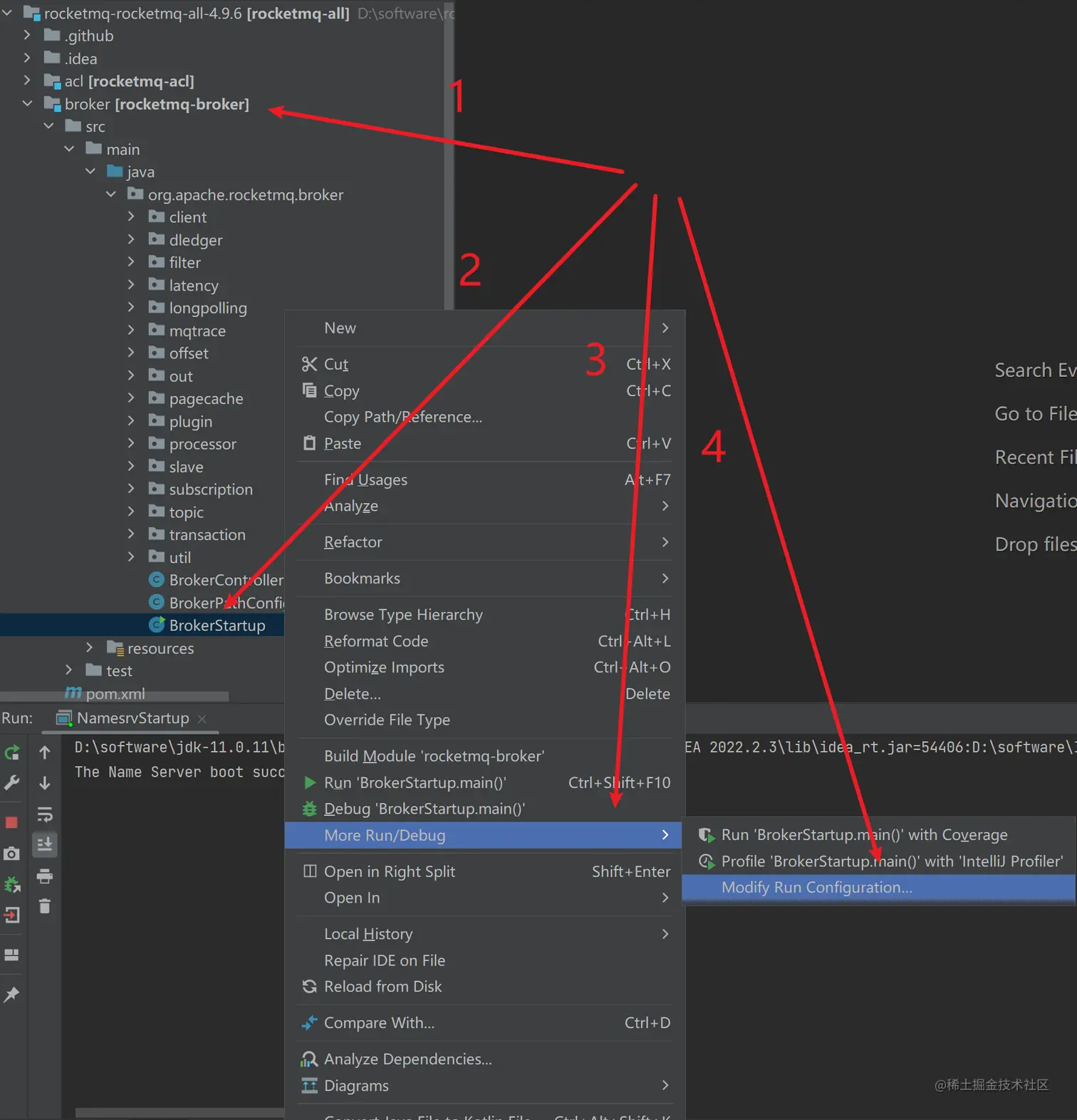Click the Debug bug icon in menu
The width and height of the screenshot is (1077, 1120).
pyautogui.click(x=309, y=809)
